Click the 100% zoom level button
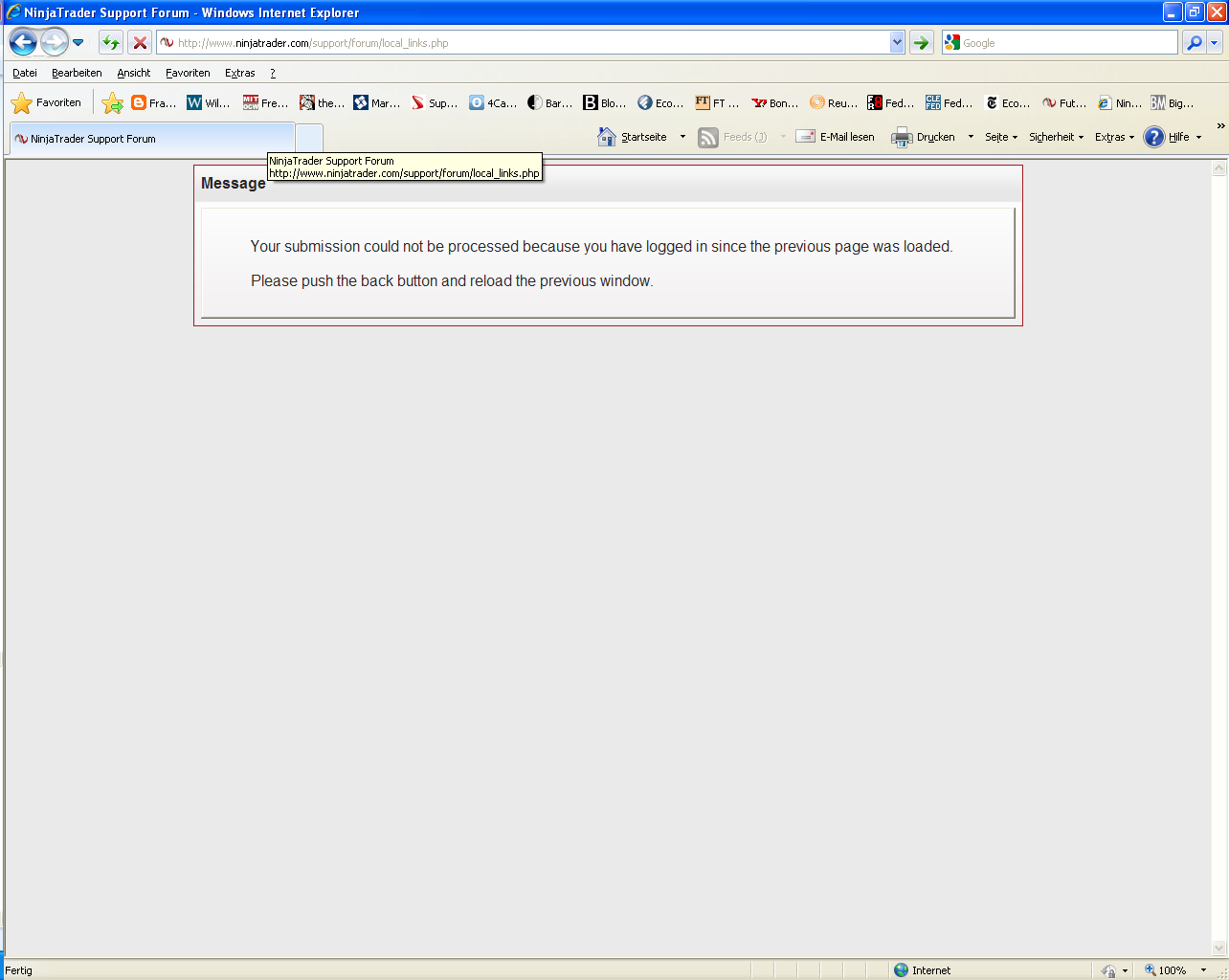Viewport: 1229px width, 980px height. click(x=1166, y=970)
